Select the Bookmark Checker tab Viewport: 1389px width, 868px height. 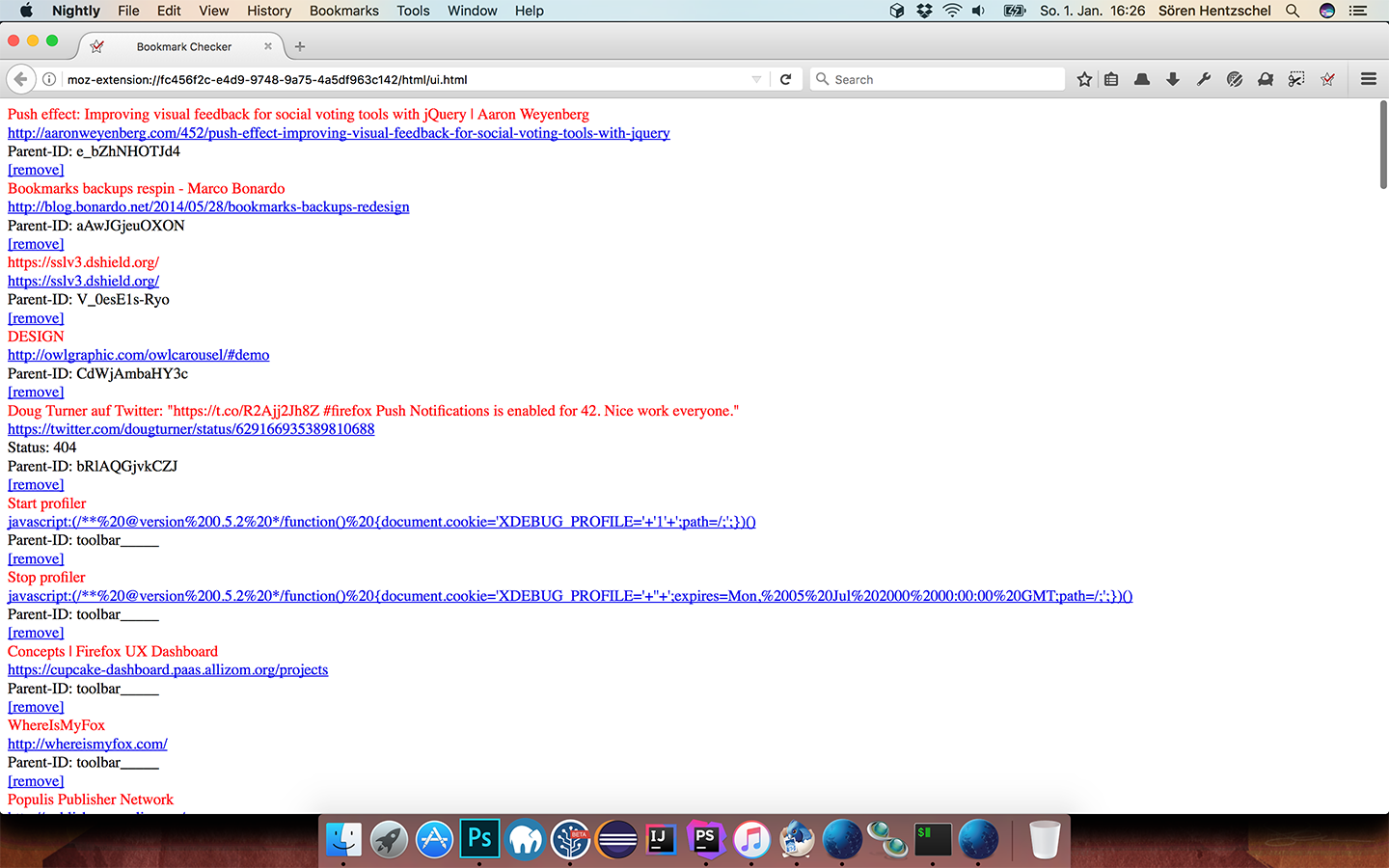point(181,46)
